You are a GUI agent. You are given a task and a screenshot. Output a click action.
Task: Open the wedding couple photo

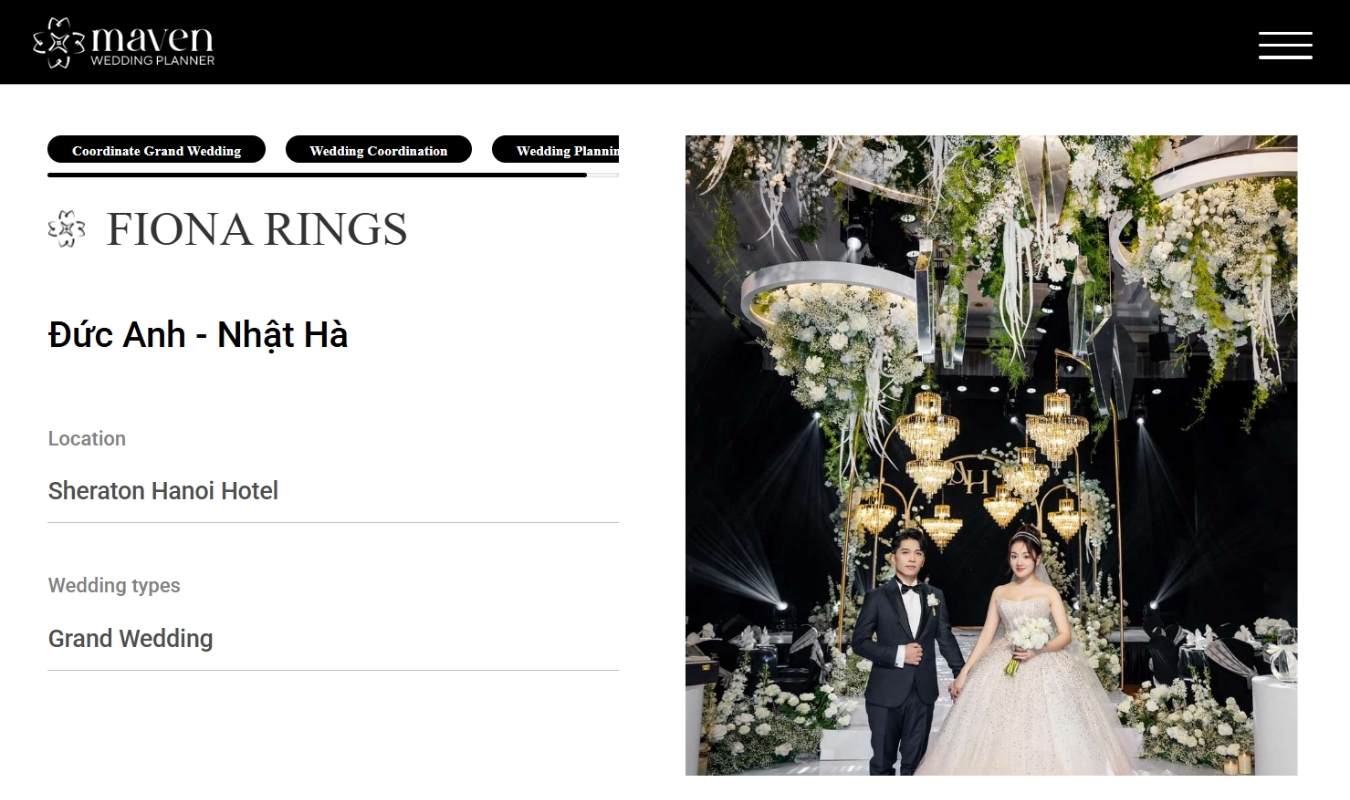click(x=991, y=455)
